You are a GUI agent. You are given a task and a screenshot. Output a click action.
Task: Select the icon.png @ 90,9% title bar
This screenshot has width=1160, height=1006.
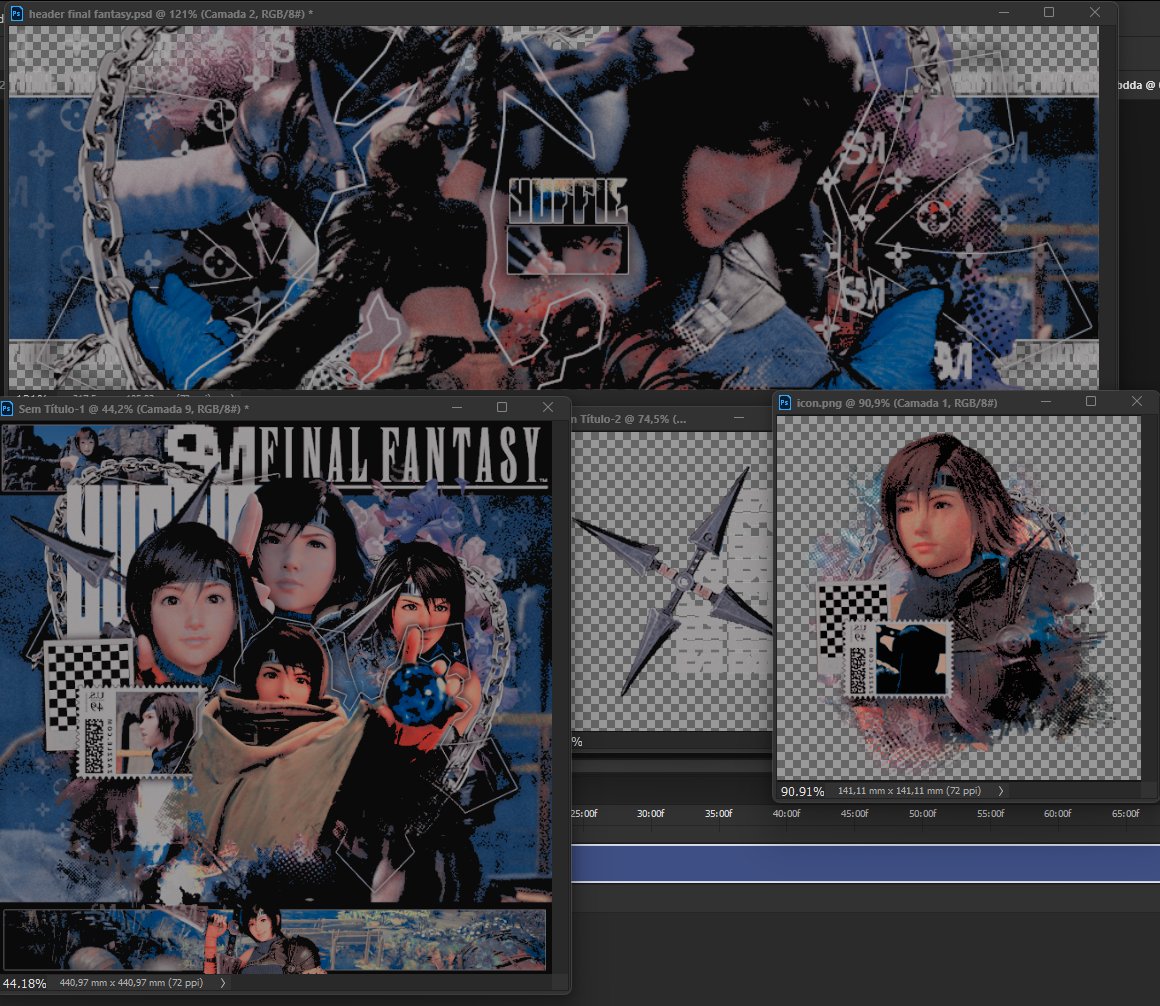point(897,402)
